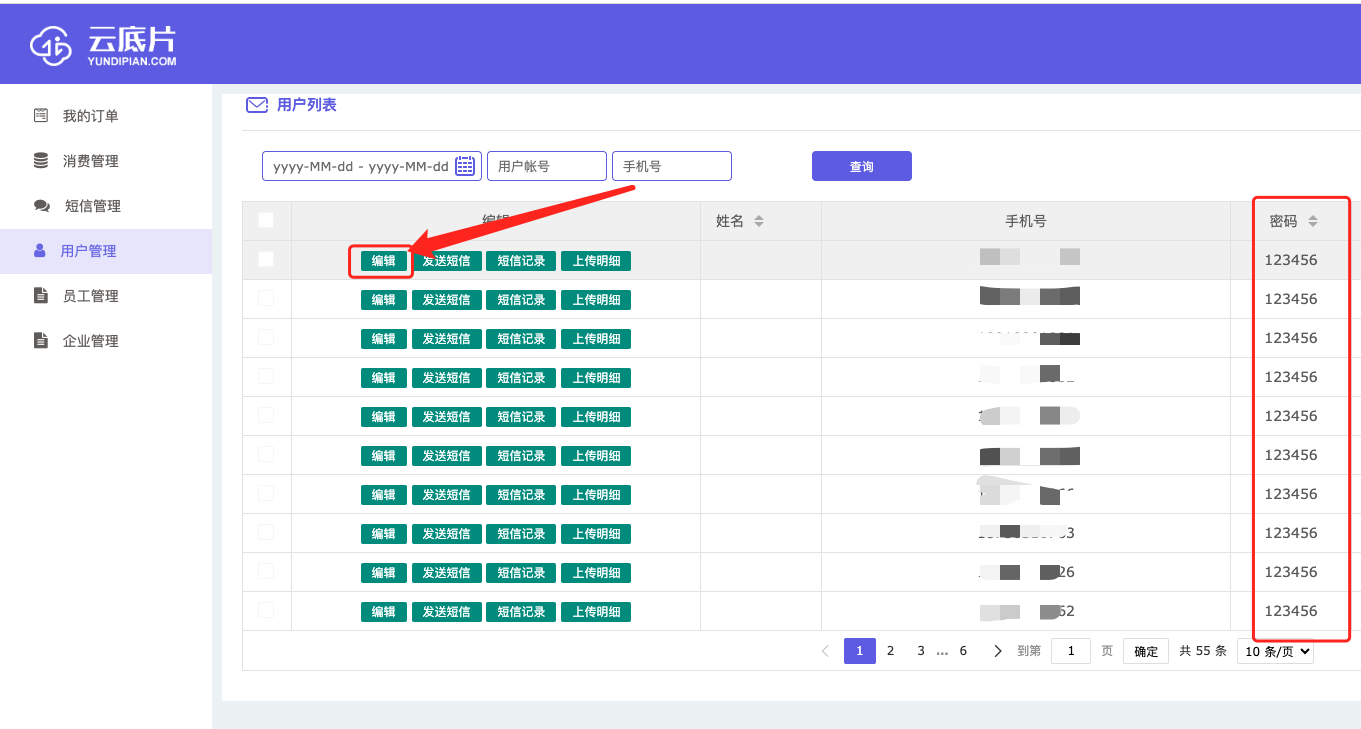
Task: Click the 云底片 cloud logo icon
Action: coord(51,44)
